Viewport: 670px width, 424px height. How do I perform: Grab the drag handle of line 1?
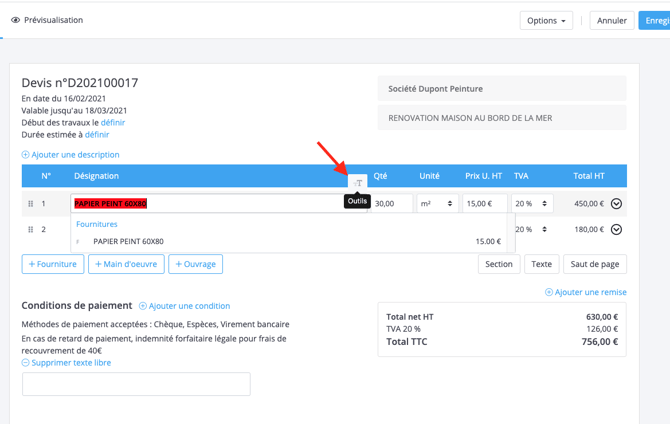pos(30,204)
